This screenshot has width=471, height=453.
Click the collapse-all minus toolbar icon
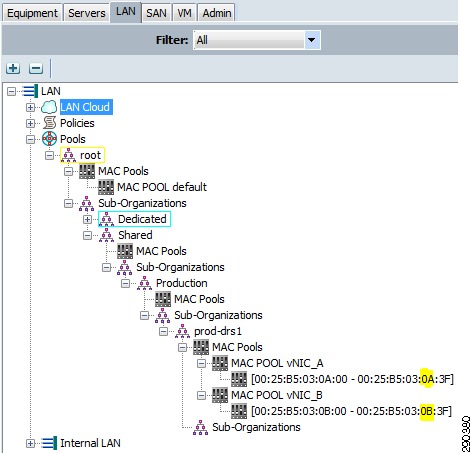click(x=36, y=68)
